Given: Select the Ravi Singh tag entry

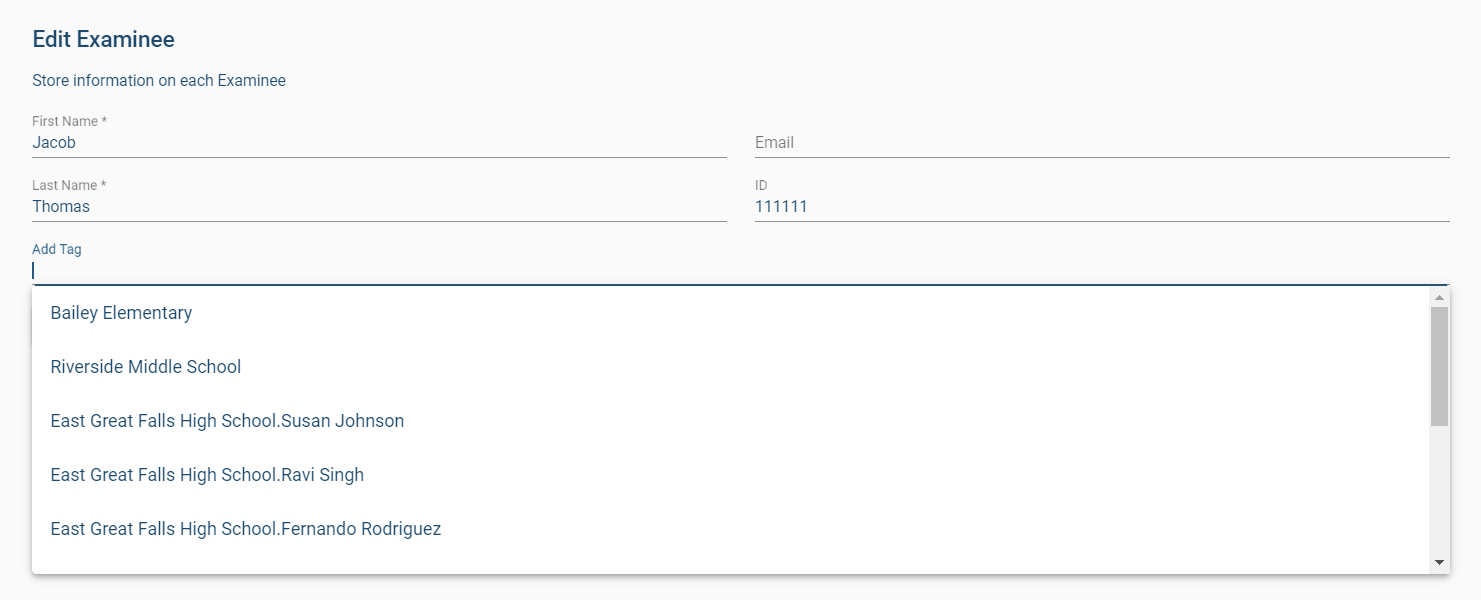Looking at the screenshot, I should click(207, 475).
